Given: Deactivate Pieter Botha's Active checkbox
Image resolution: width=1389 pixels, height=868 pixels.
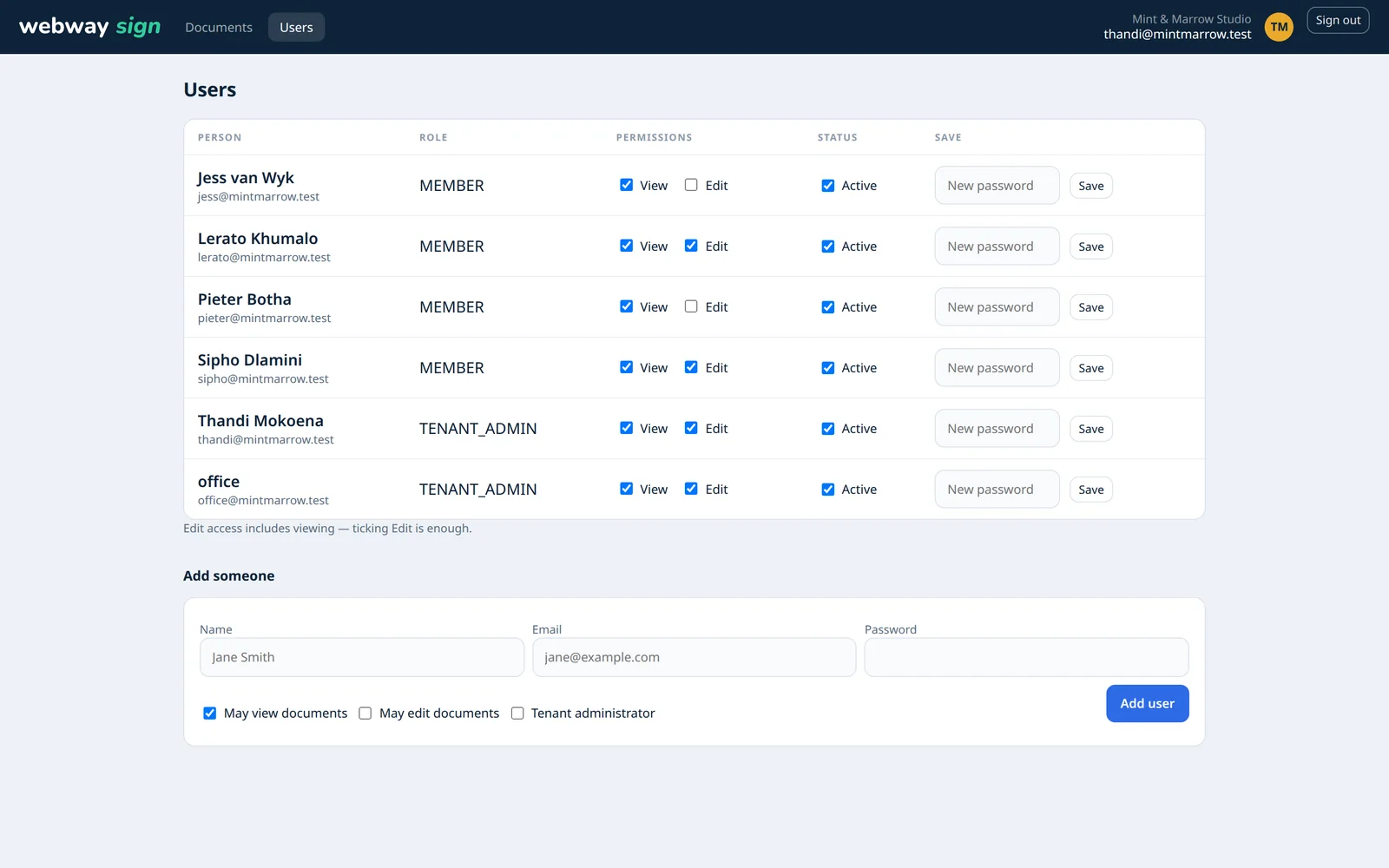Looking at the screenshot, I should click(828, 307).
